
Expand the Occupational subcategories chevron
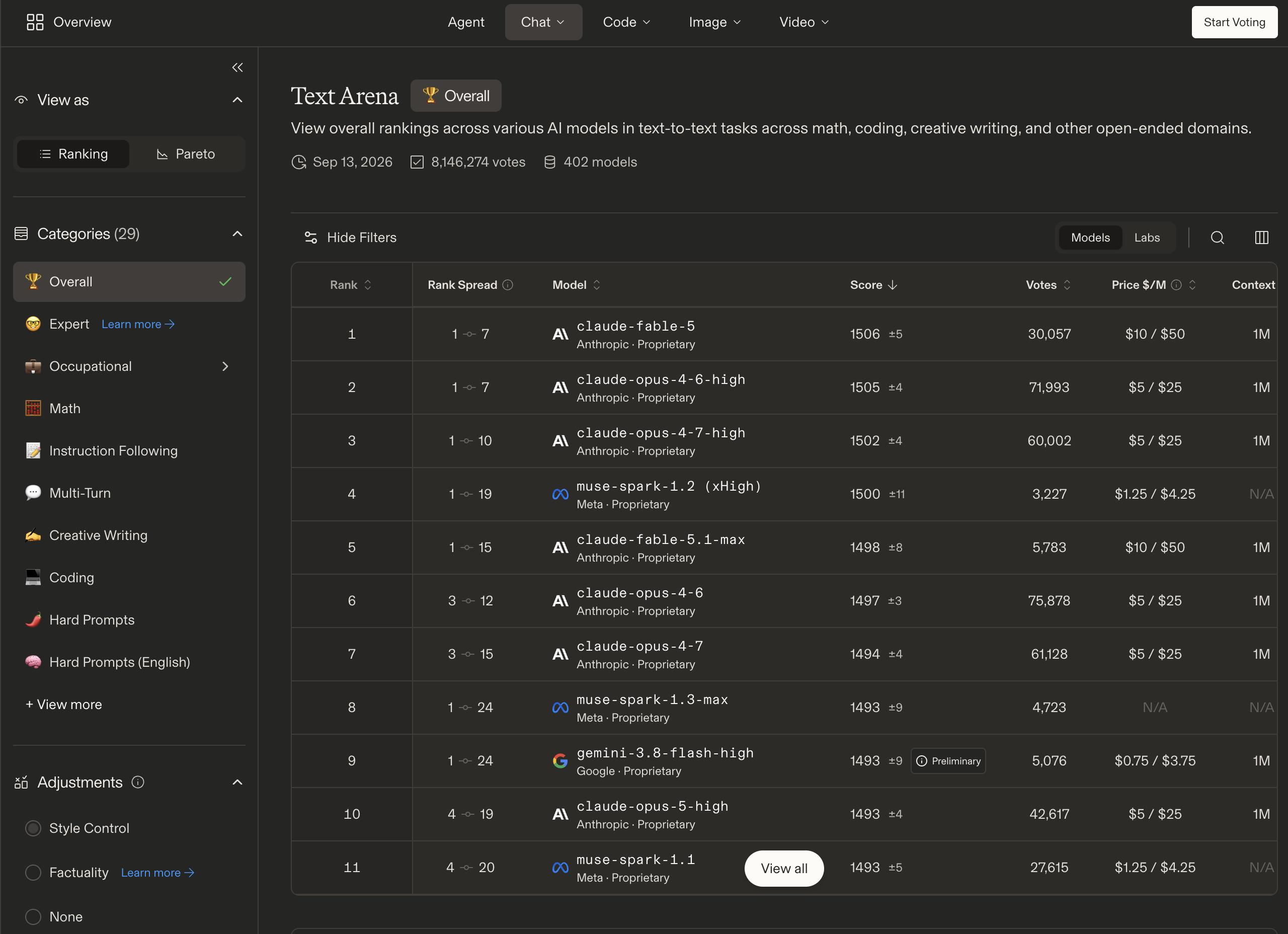[225, 366]
